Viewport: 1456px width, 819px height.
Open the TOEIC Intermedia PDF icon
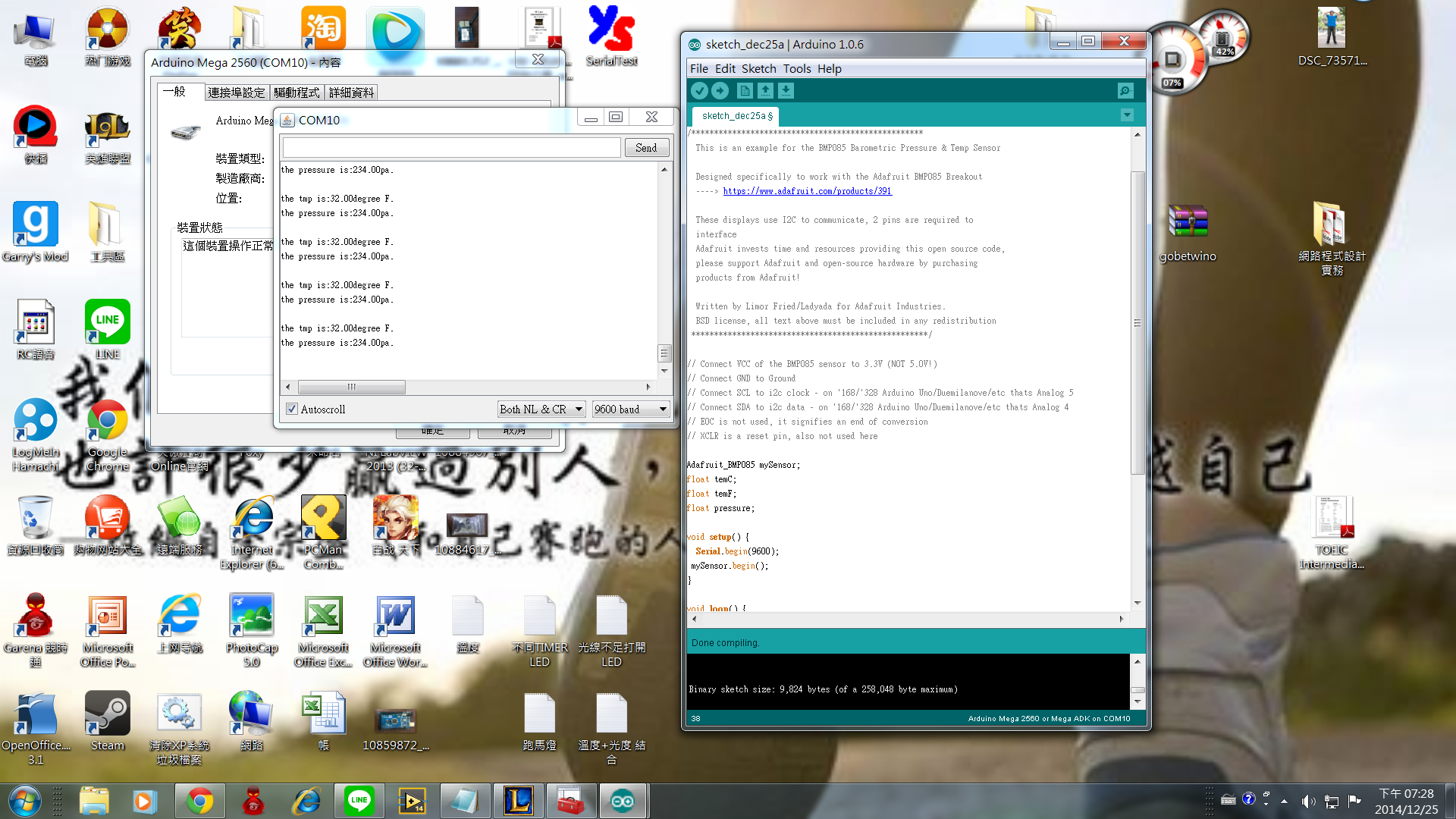(1332, 532)
